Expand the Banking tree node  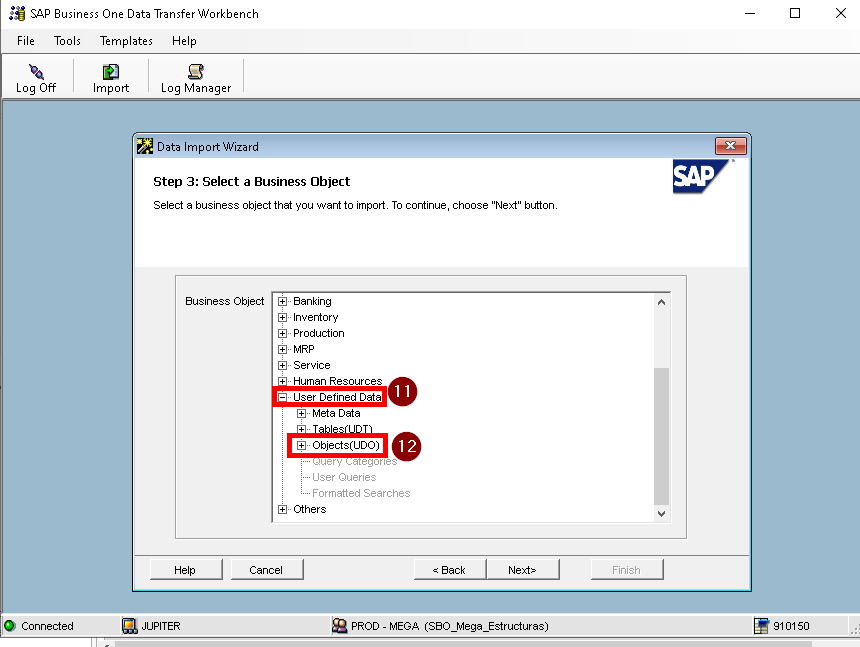(282, 301)
